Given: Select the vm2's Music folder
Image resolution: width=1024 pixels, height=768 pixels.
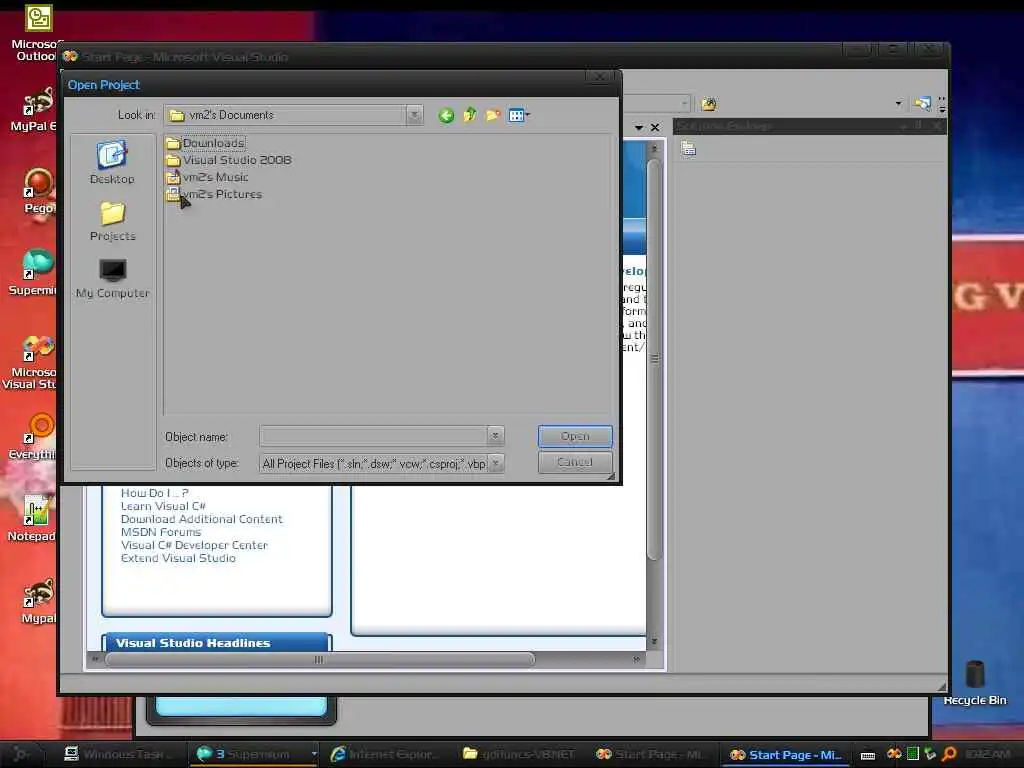Looking at the screenshot, I should click(x=207, y=177).
